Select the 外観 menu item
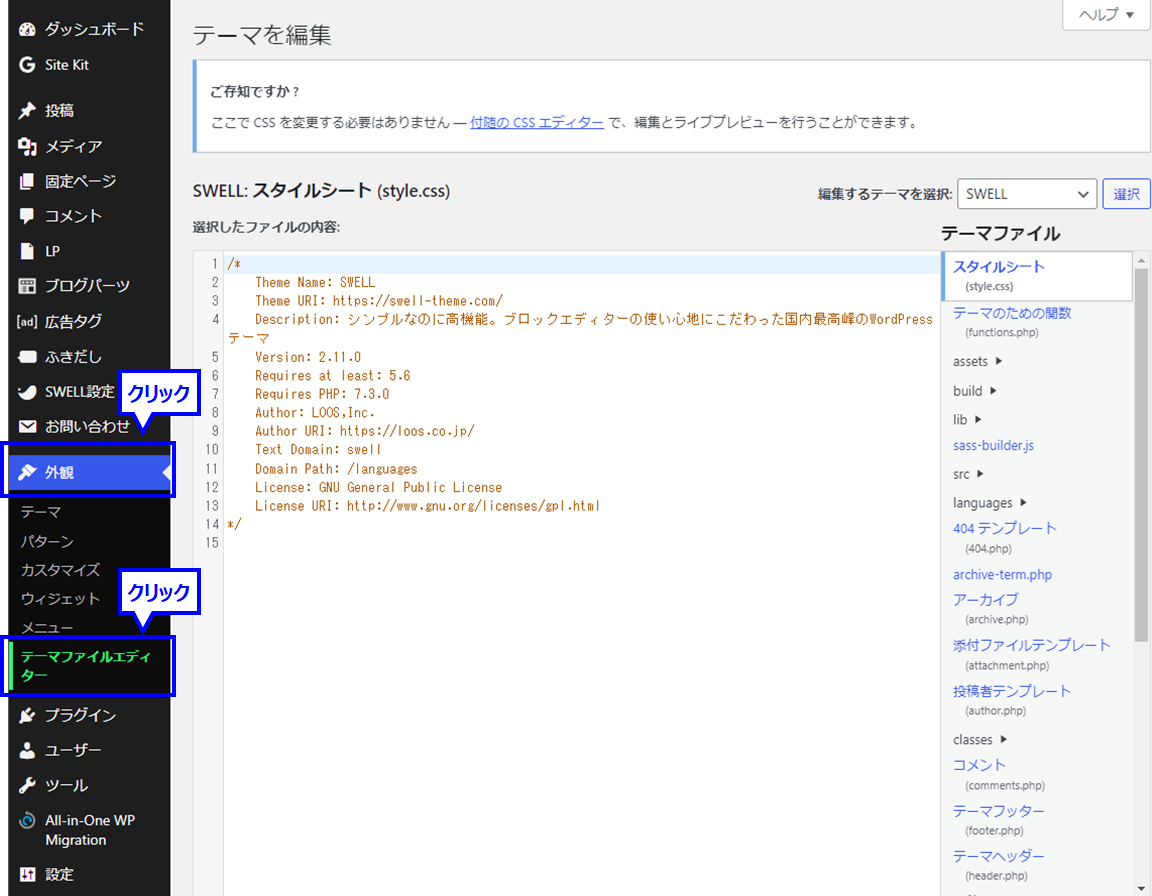 (60, 469)
